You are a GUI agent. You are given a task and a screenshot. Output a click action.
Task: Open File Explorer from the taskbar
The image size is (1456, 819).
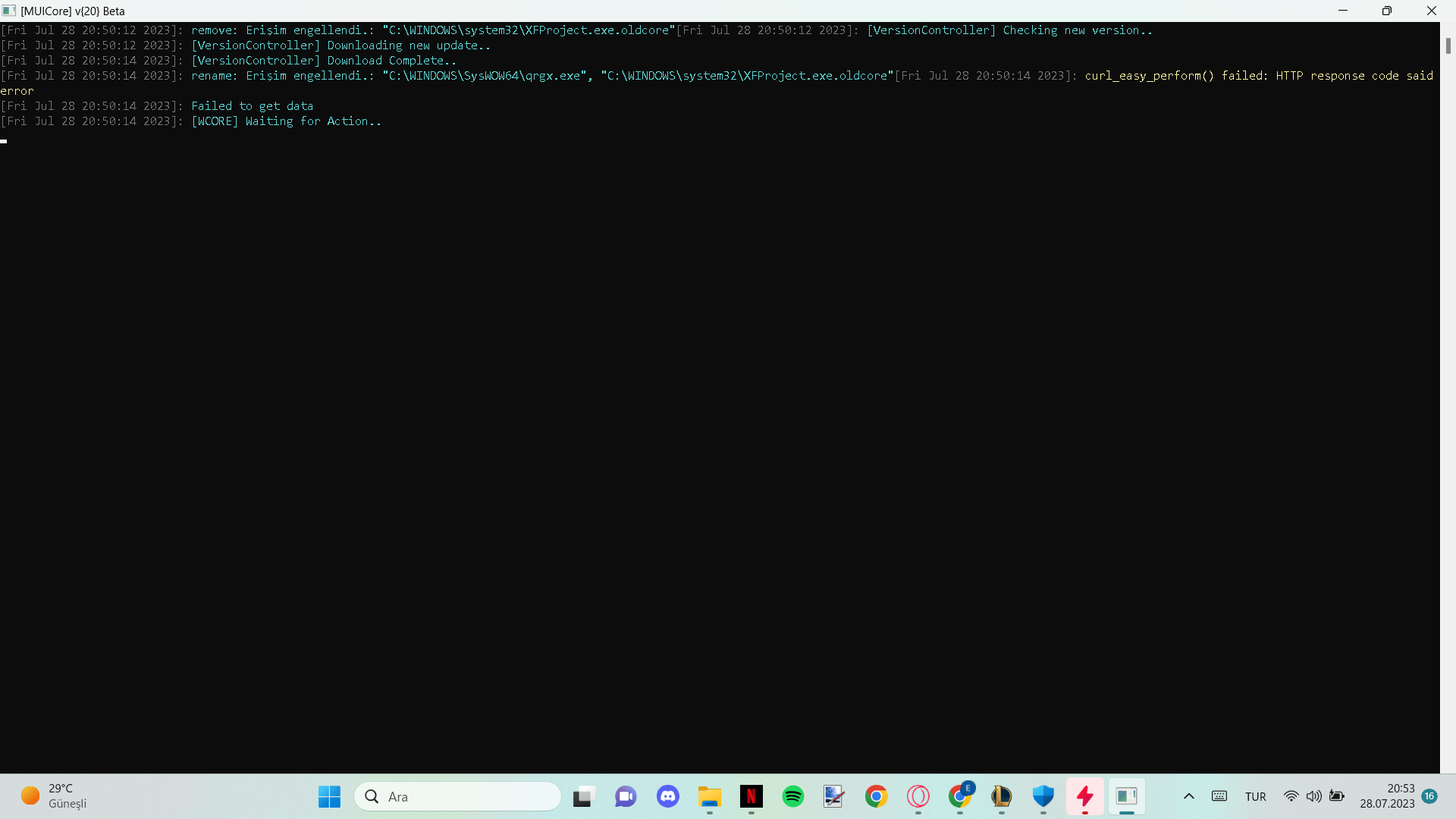pyautogui.click(x=710, y=796)
